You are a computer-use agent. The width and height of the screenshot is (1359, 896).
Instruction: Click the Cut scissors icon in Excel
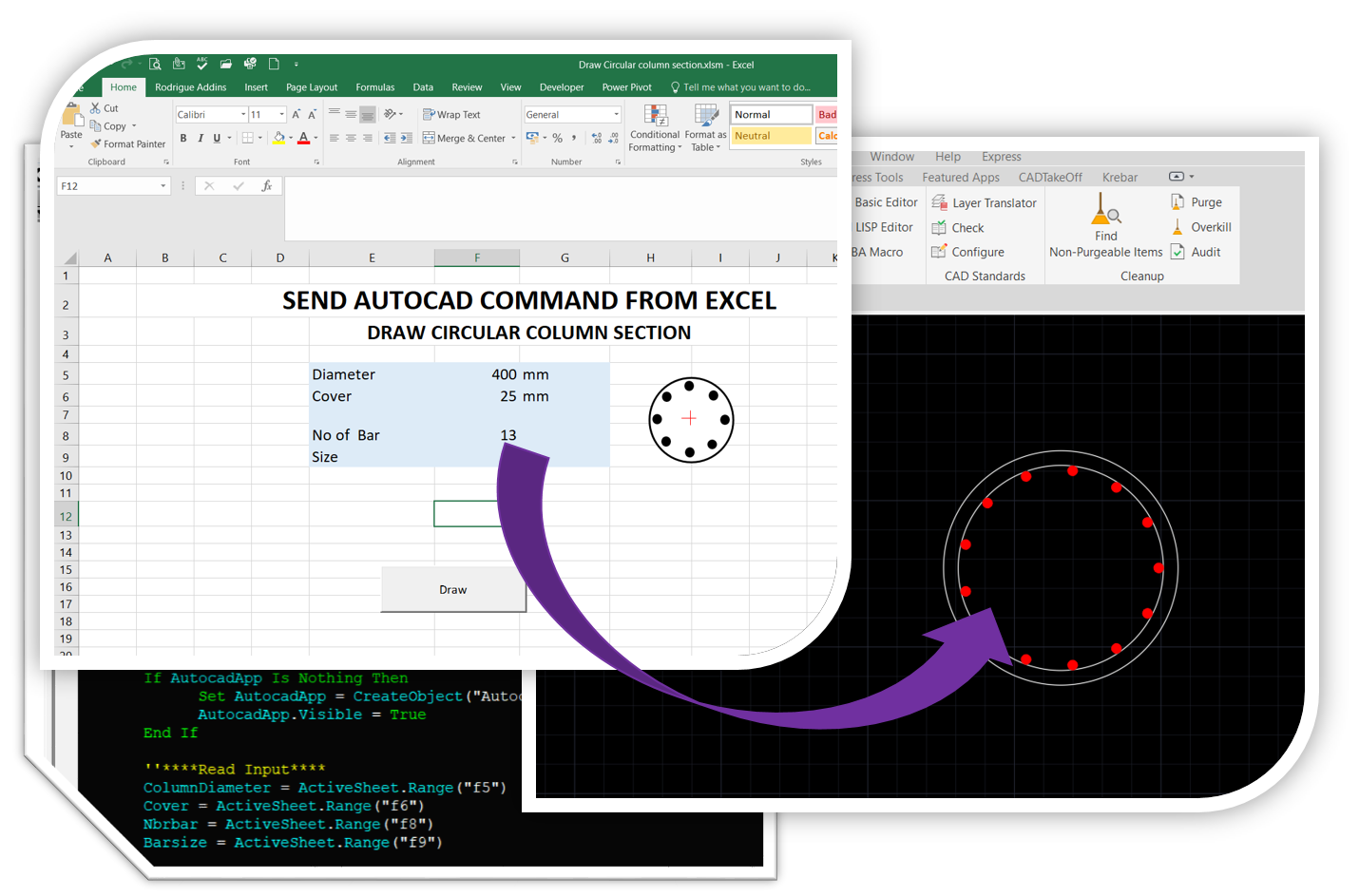[95, 108]
